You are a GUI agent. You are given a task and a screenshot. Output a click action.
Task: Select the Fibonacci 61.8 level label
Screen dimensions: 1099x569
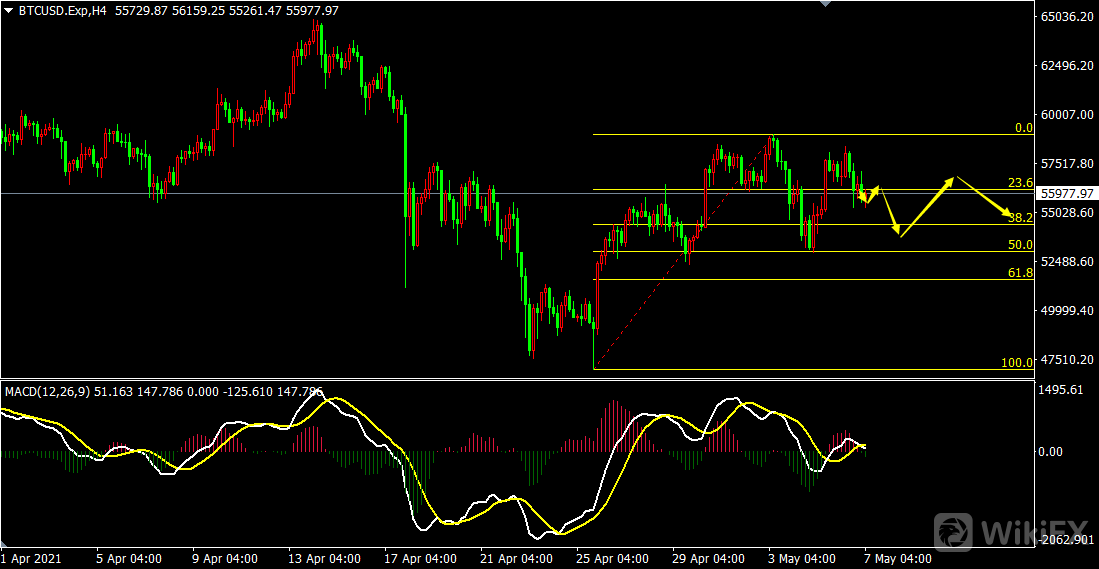(1020, 272)
